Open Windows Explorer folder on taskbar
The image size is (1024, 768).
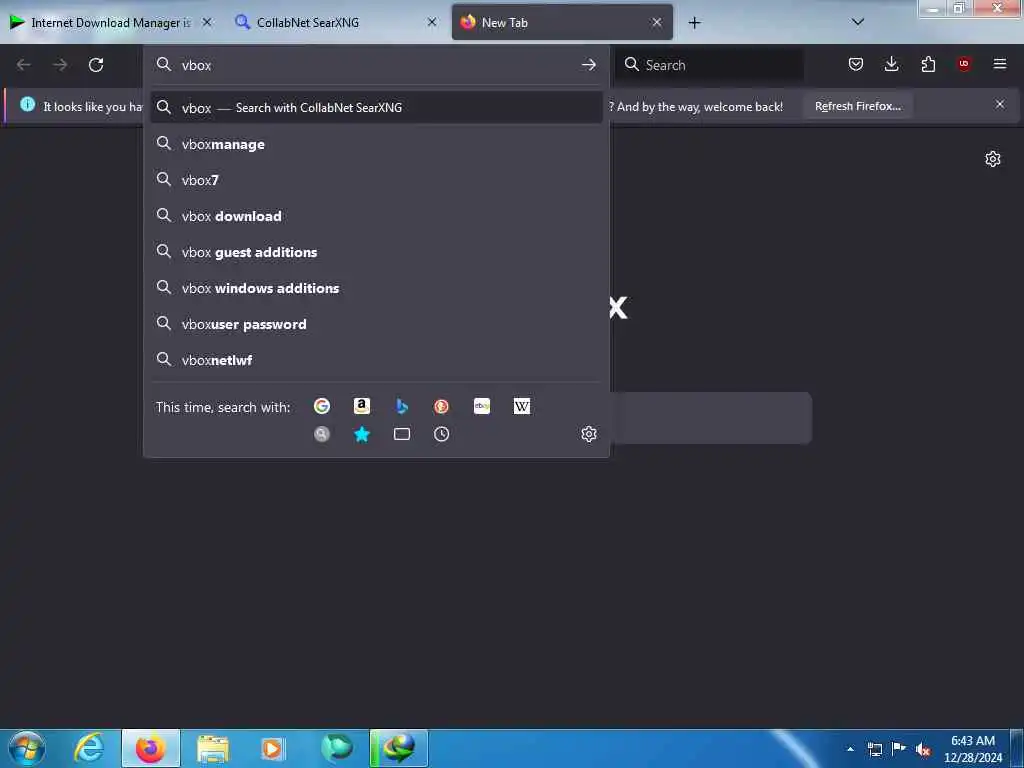click(x=213, y=748)
